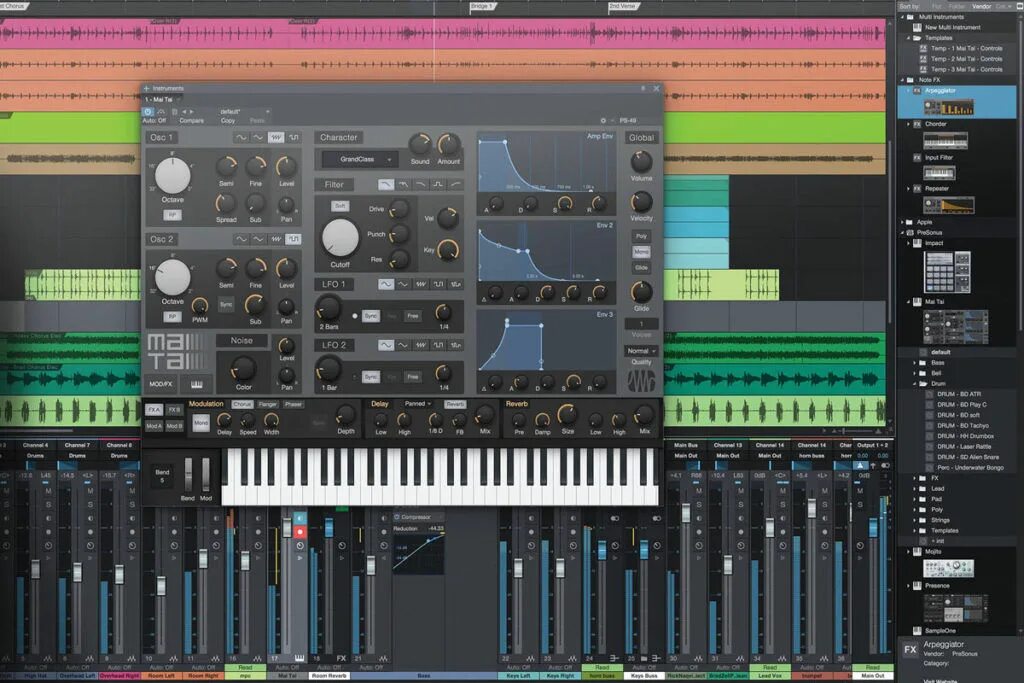1024x683 pixels.
Task: Toggle Modulation Mono button
Action: point(200,423)
